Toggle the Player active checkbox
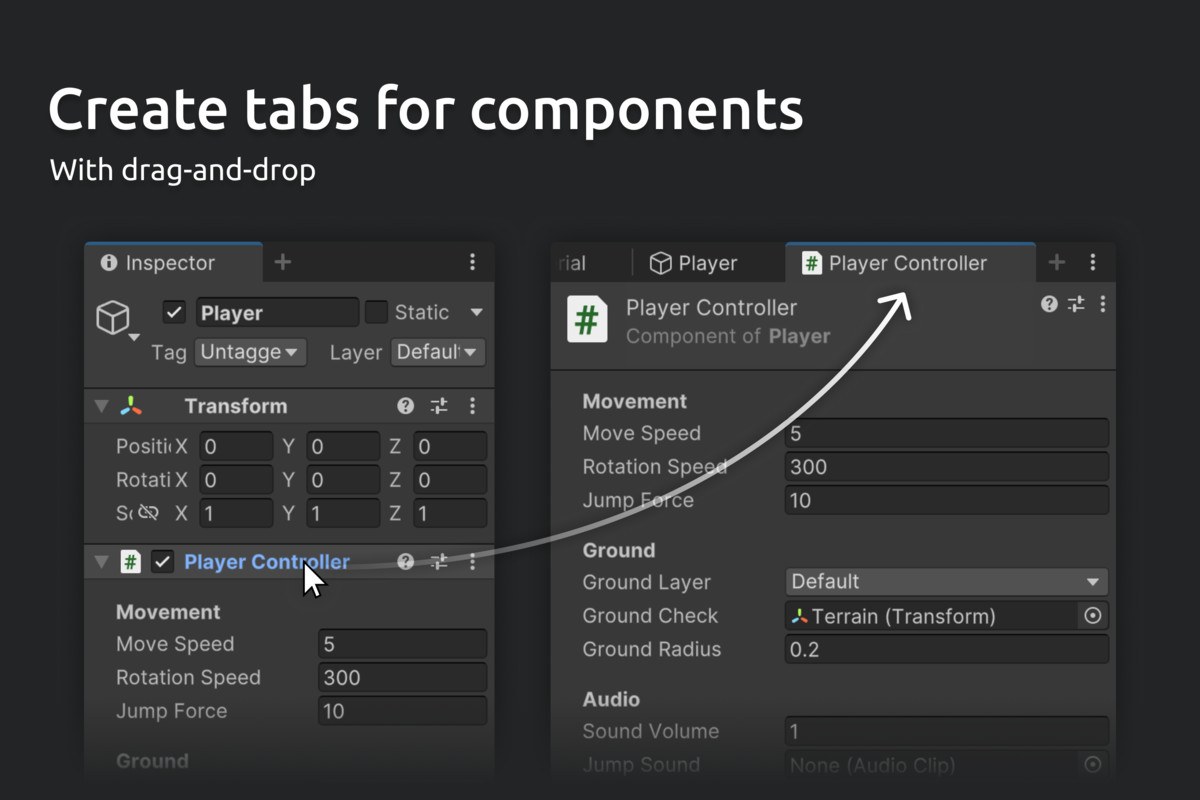The width and height of the screenshot is (1200, 800). 175,313
